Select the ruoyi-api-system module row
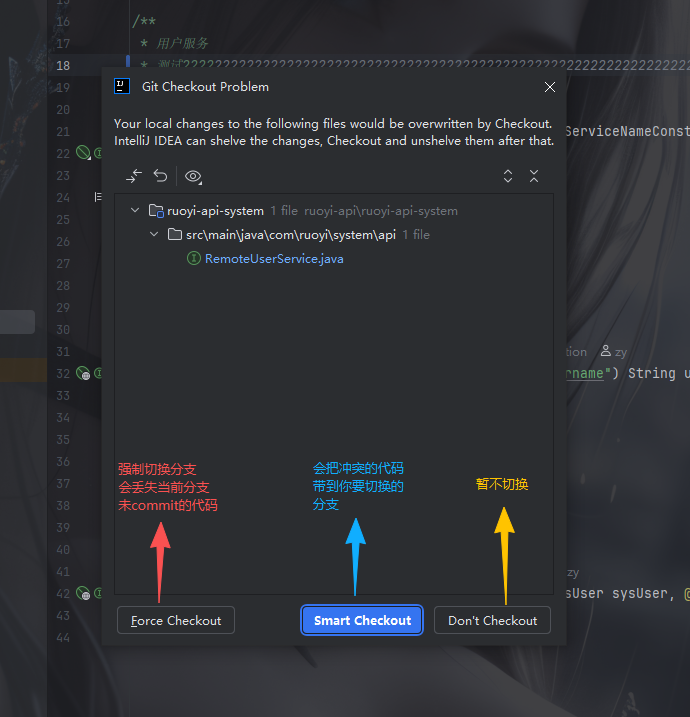Image resolution: width=690 pixels, height=717 pixels. [x=334, y=211]
